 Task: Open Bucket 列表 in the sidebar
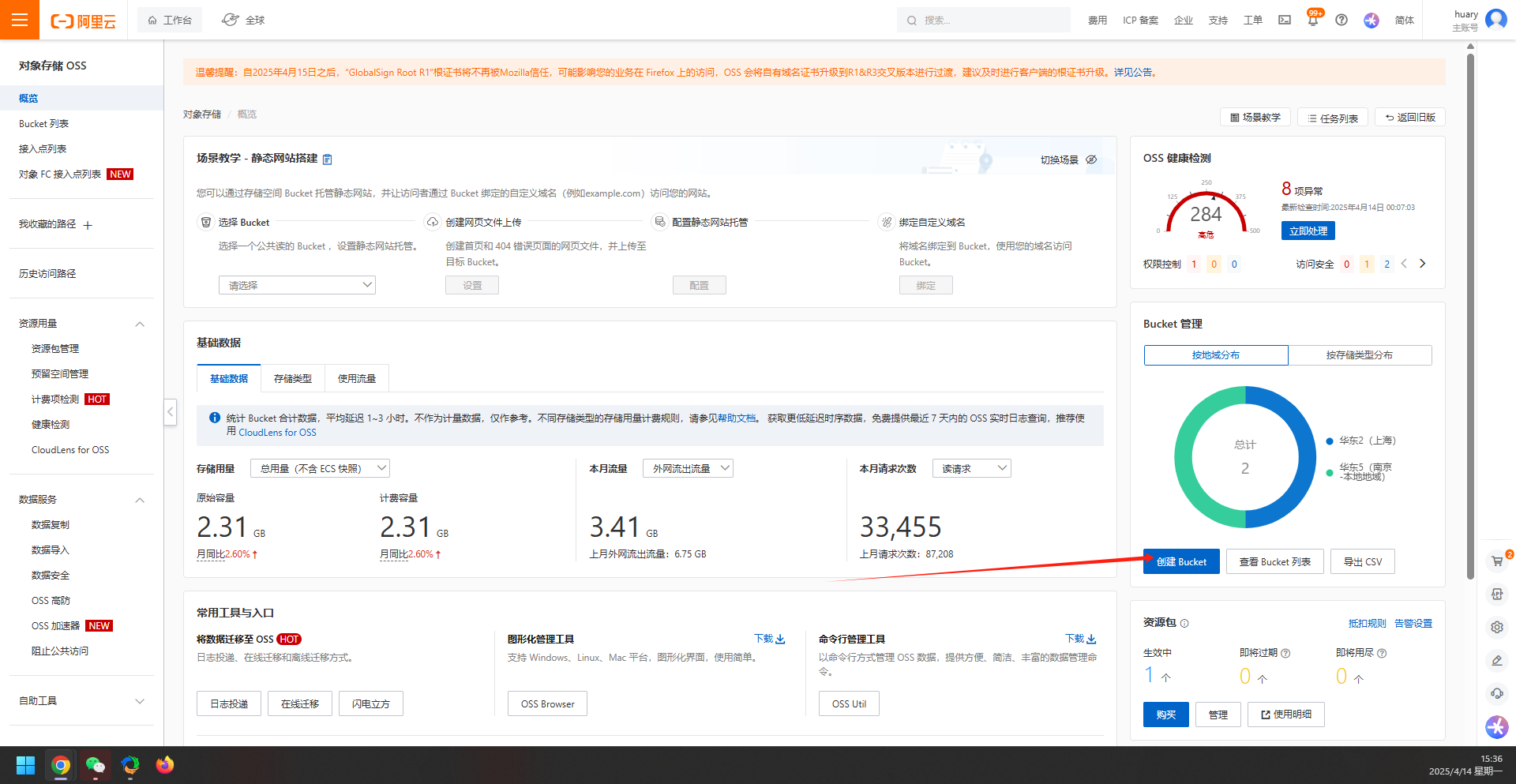(44, 124)
